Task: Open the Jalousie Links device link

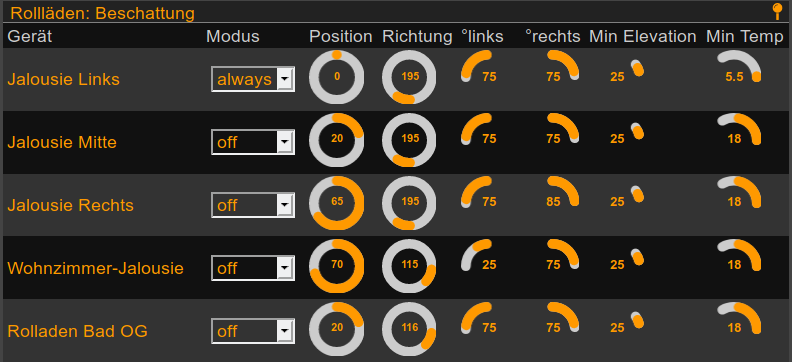Action: [63, 79]
